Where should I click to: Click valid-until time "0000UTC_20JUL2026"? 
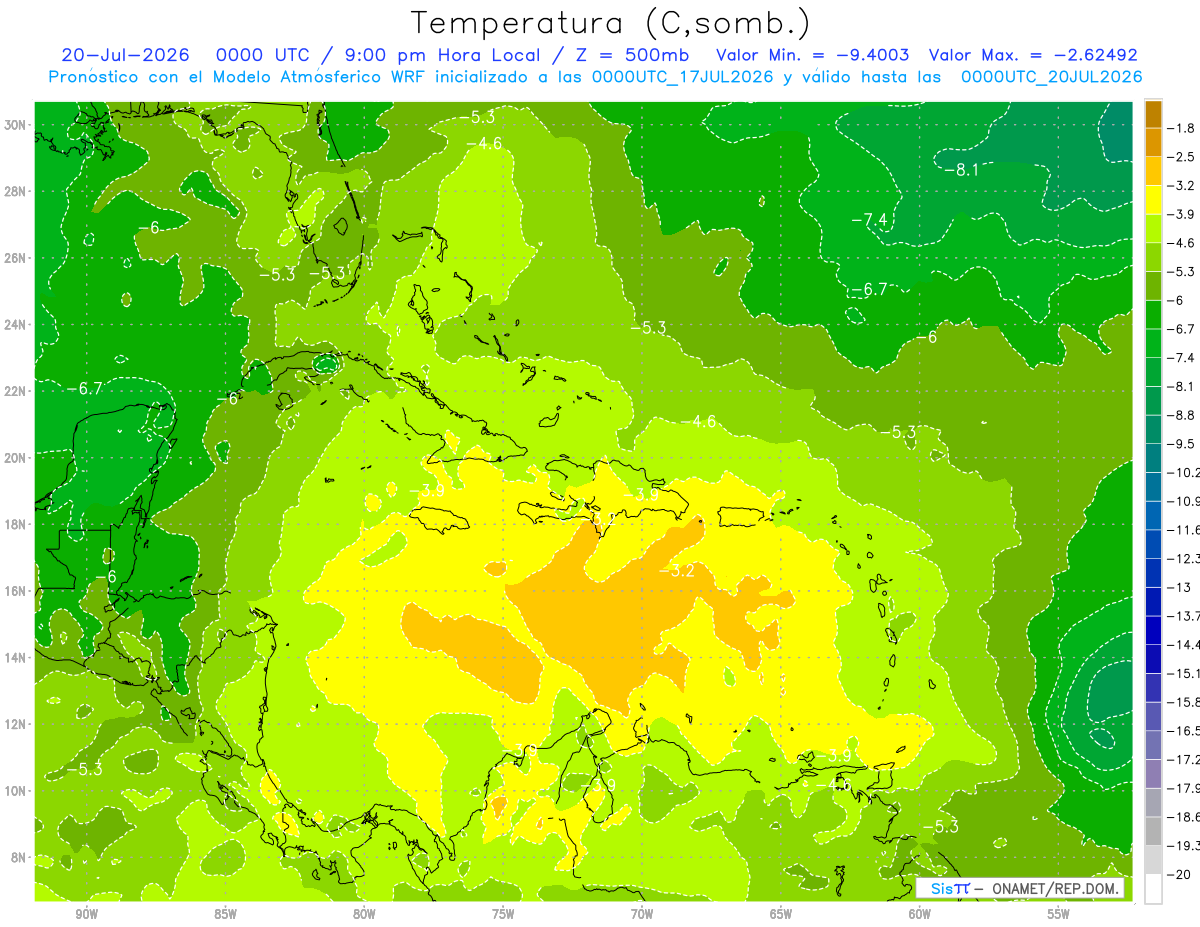1051,77
